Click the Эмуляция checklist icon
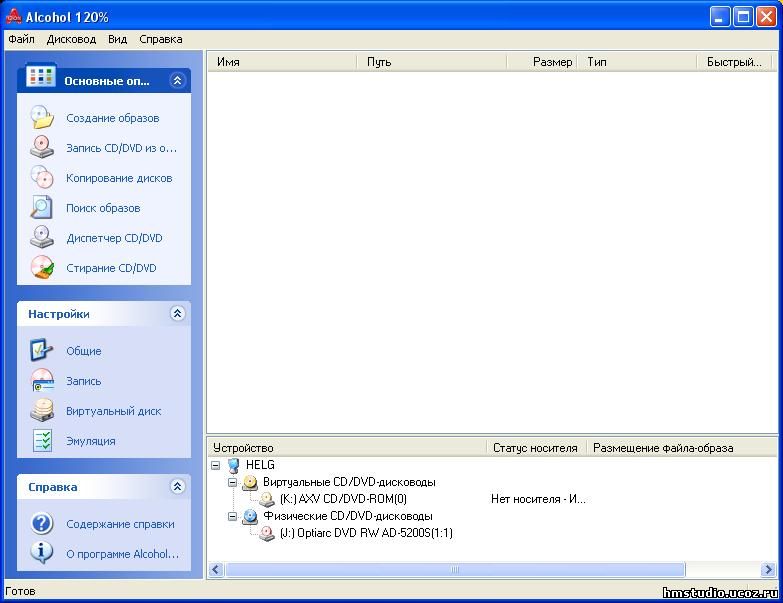Screen dimensions: 783x603 (42, 440)
